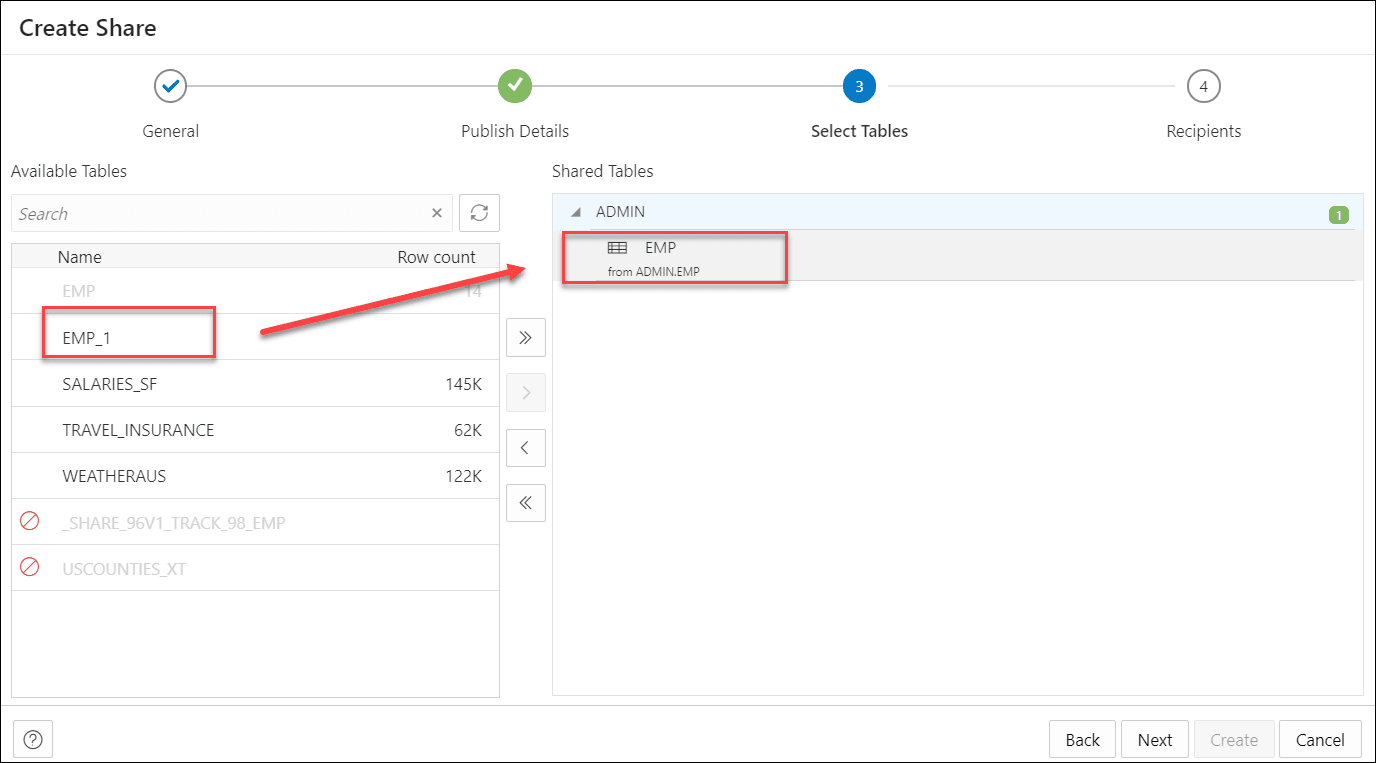Screen dimensions: 1376x763
Task: Click the move-left single arrow button
Action: (x=525, y=447)
